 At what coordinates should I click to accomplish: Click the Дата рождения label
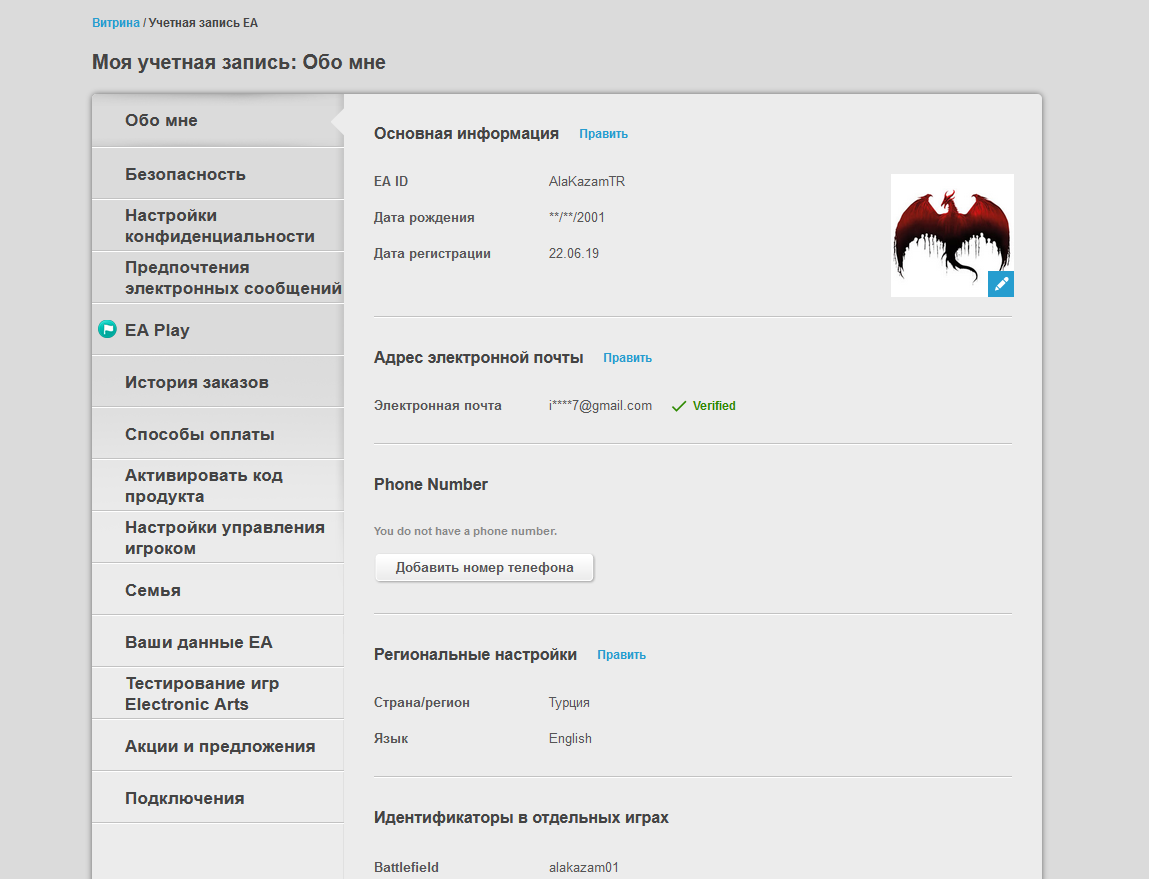click(424, 218)
